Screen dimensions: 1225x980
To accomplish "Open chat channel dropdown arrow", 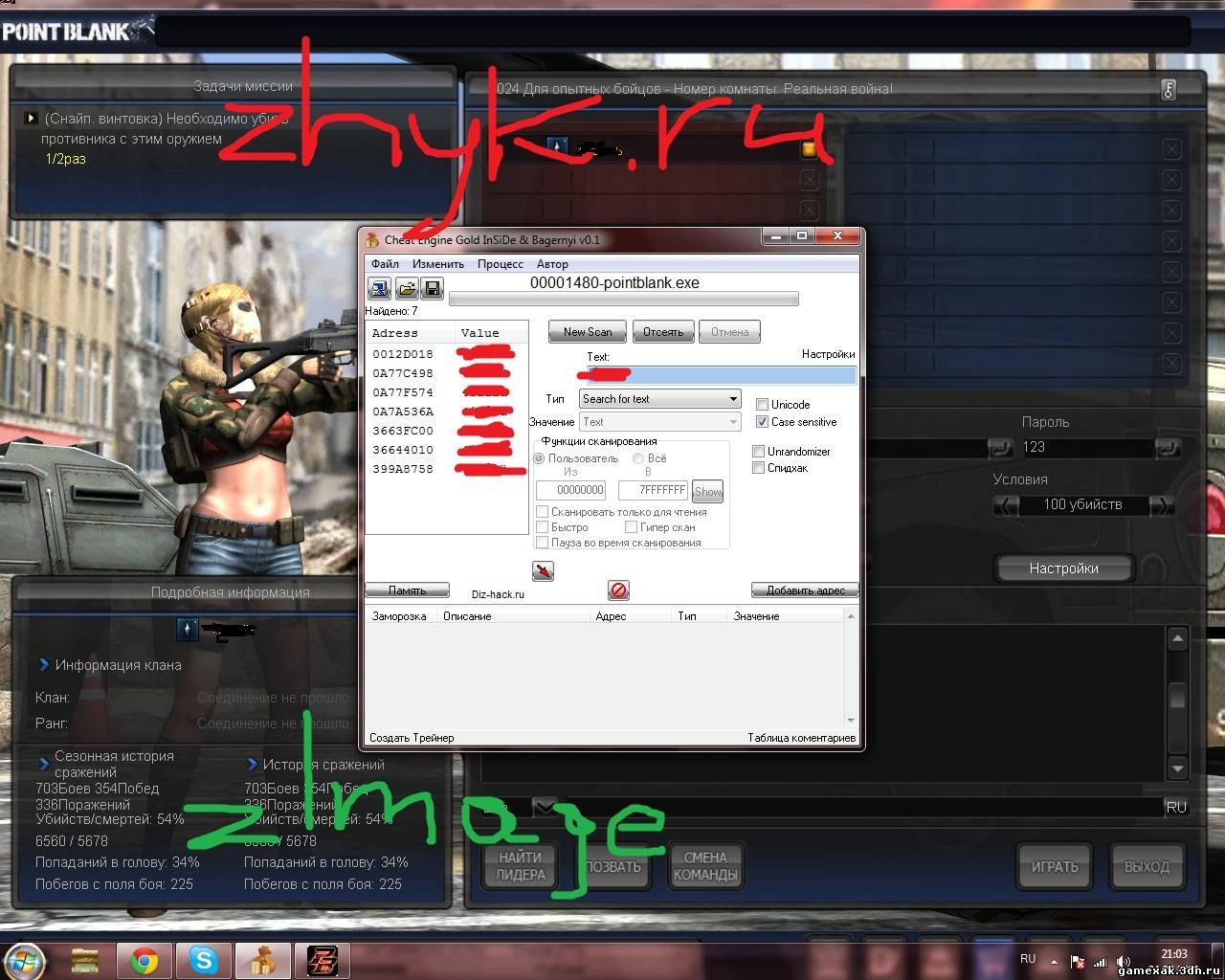I will point(545,807).
